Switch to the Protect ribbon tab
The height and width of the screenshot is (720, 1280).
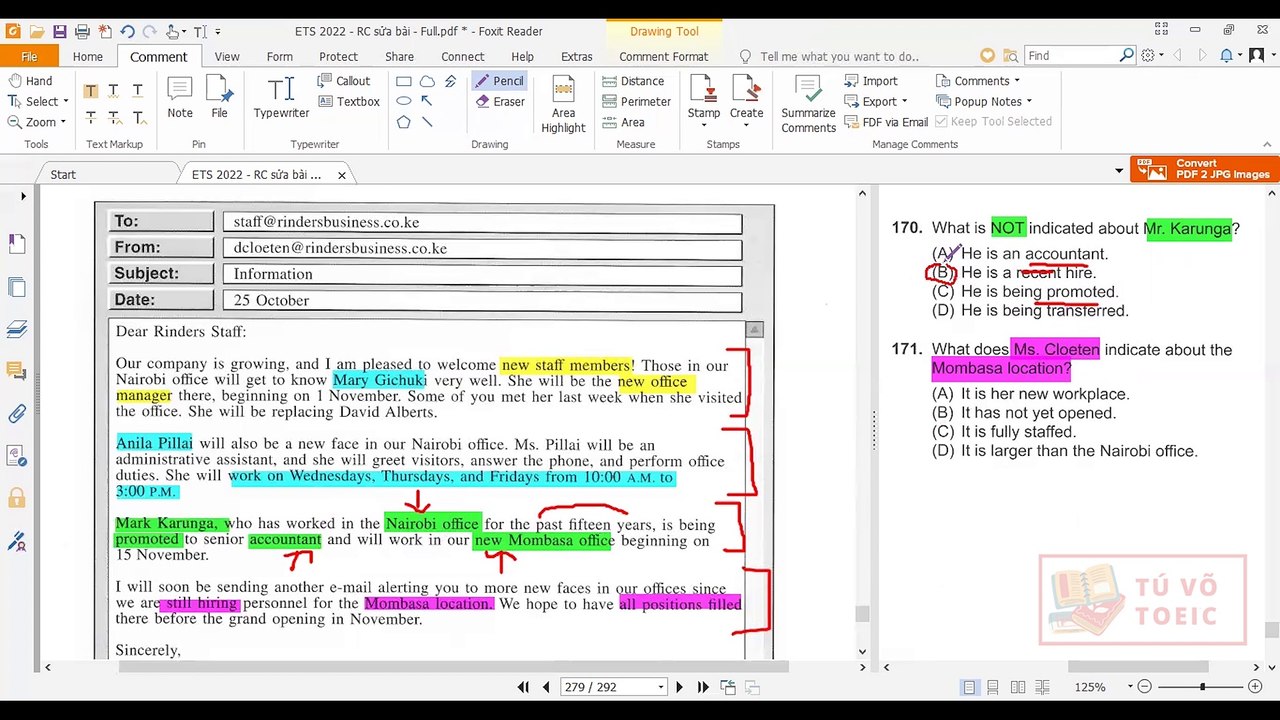338,57
